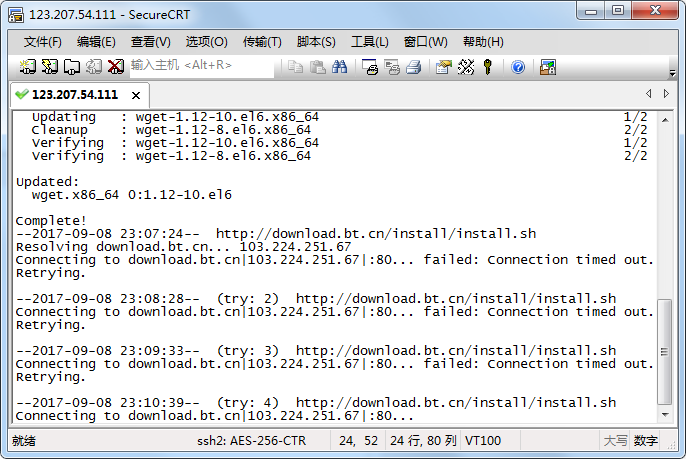Click the 大写 caps lock indicator
This screenshot has width=686, height=459.
[615, 441]
